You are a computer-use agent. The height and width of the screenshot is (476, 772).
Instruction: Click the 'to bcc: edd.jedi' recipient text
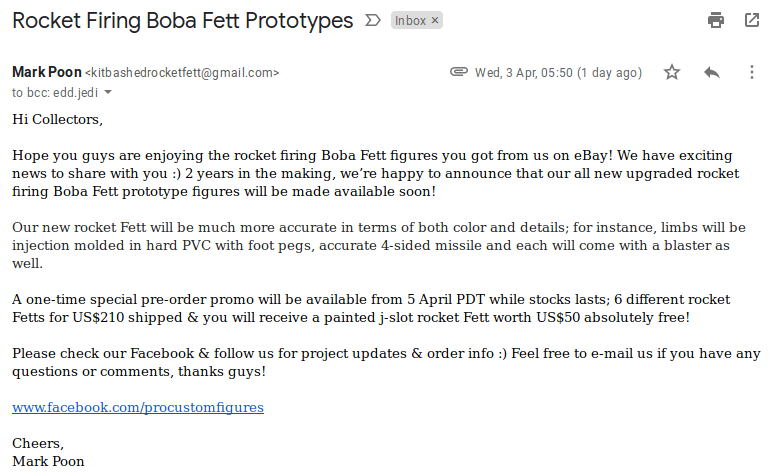click(x=55, y=93)
